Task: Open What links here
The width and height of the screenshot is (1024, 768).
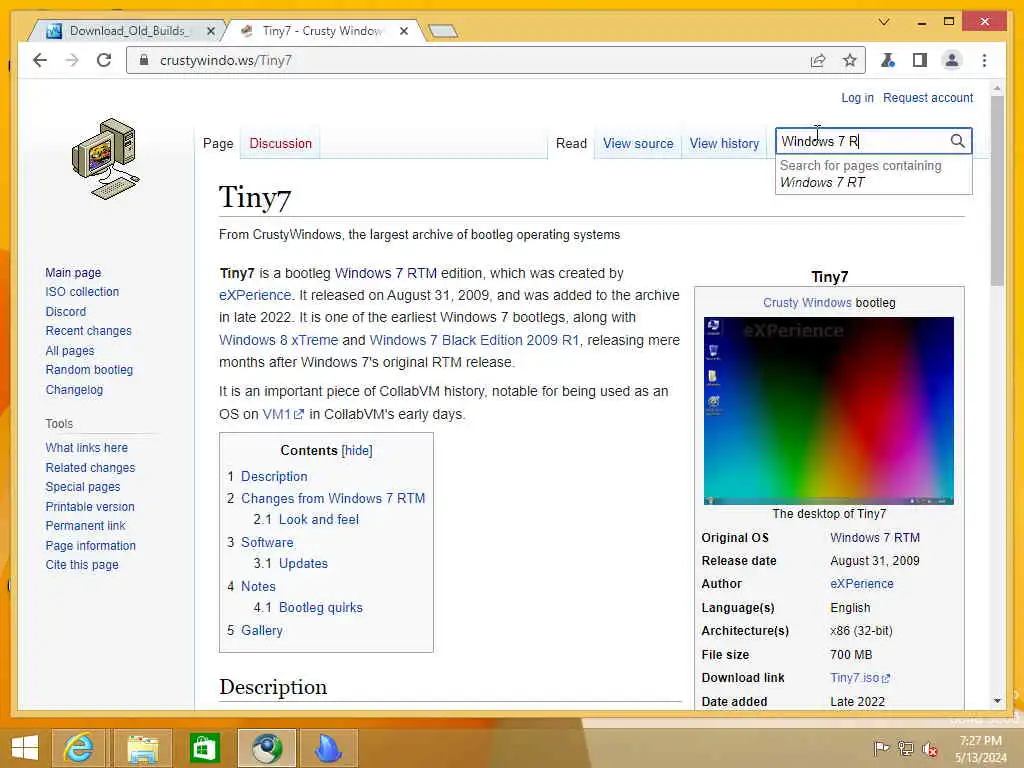Action: (x=87, y=448)
